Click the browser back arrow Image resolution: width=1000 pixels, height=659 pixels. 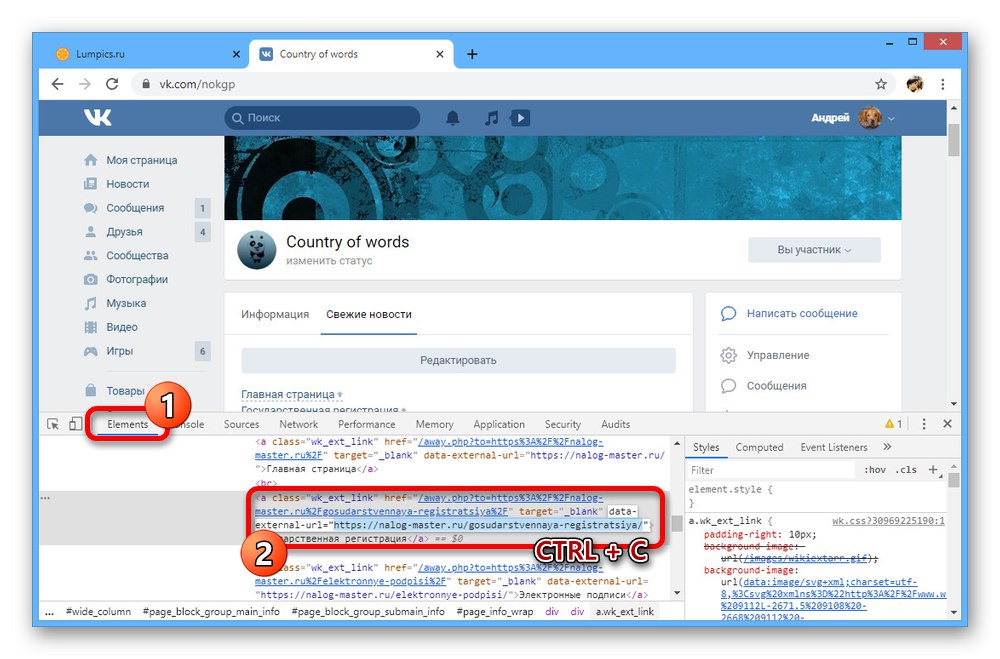57,84
